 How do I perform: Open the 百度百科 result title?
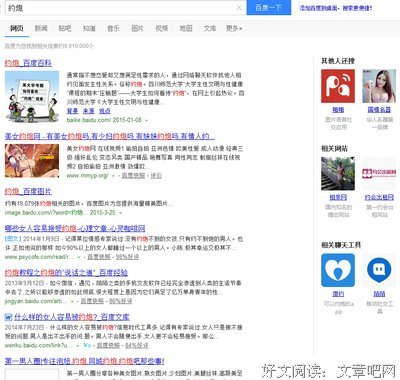click(x=28, y=63)
